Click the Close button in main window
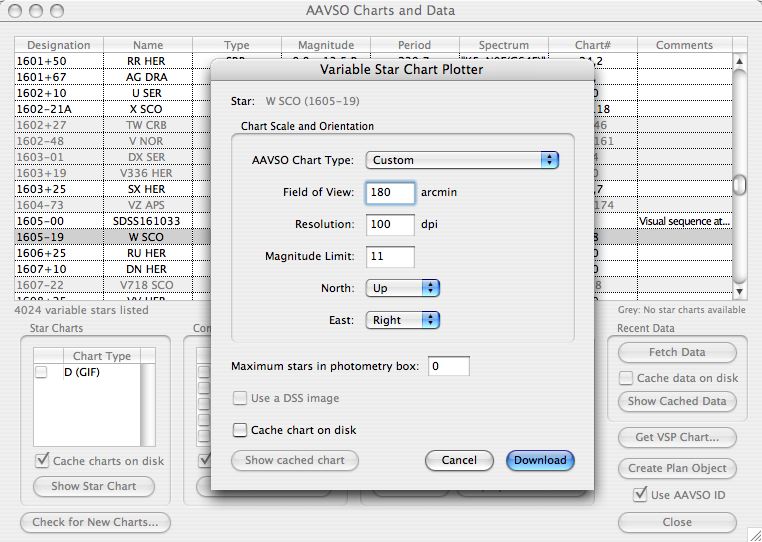Image resolution: width=762 pixels, height=542 pixels. (677, 522)
